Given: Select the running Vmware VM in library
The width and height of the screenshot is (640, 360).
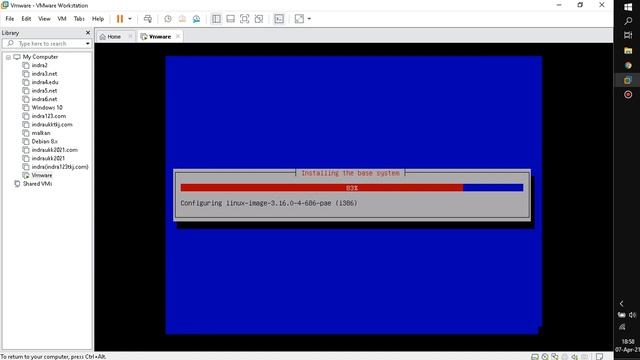Looking at the screenshot, I should (42, 175).
